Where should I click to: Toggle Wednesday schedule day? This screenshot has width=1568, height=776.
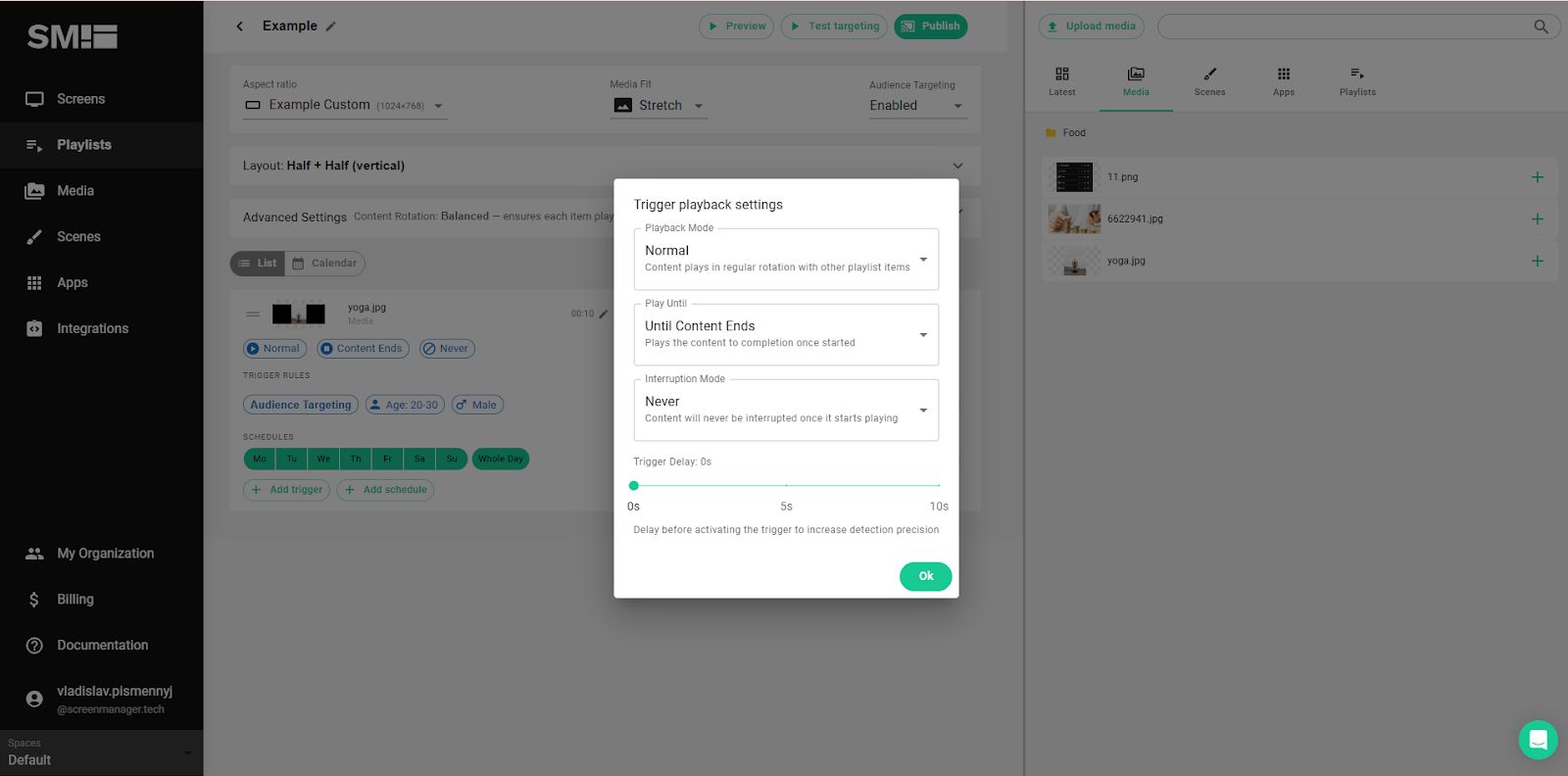click(323, 459)
